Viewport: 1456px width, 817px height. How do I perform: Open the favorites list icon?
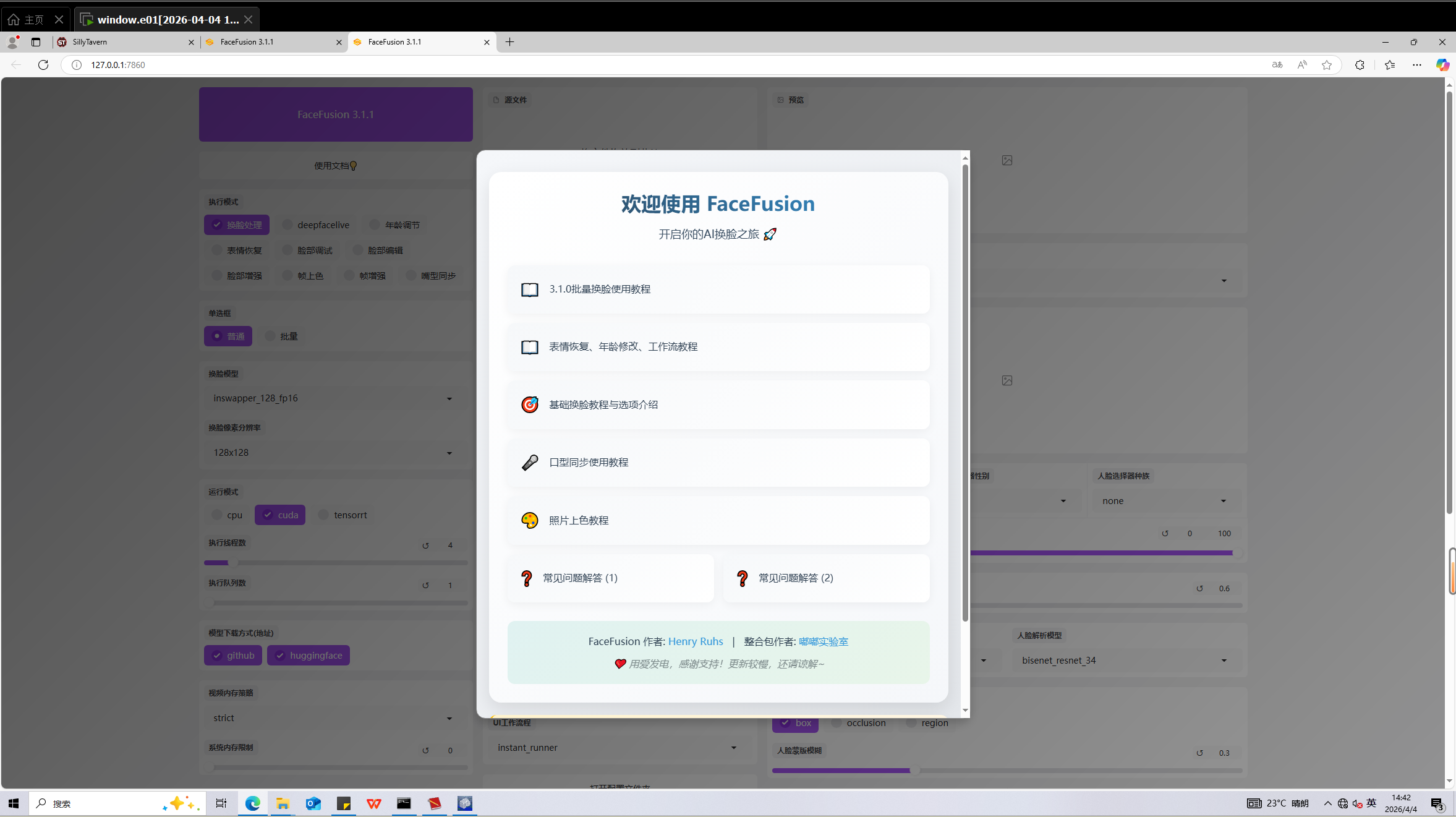pyautogui.click(x=1390, y=65)
